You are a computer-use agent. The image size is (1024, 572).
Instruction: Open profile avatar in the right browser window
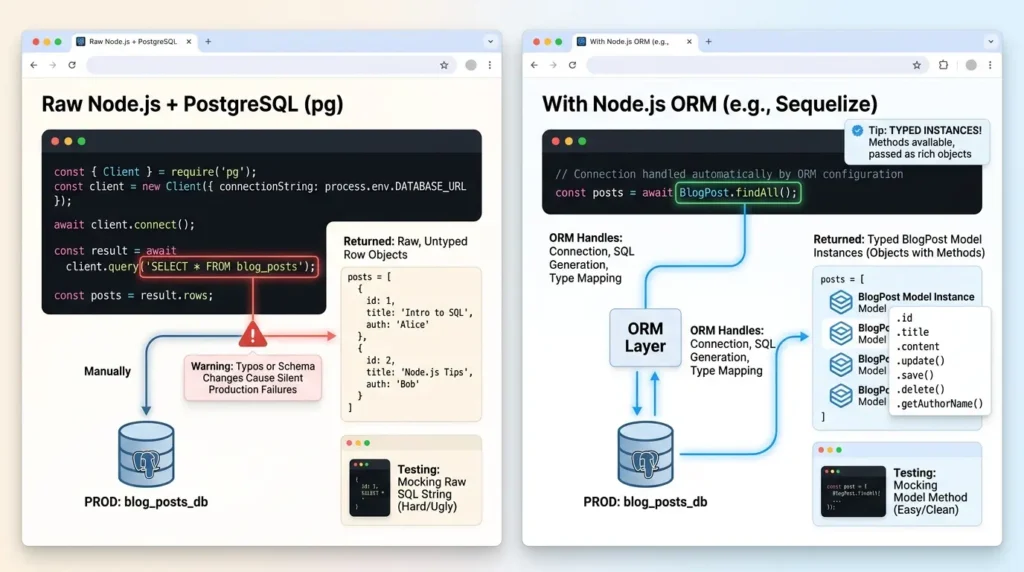971,65
